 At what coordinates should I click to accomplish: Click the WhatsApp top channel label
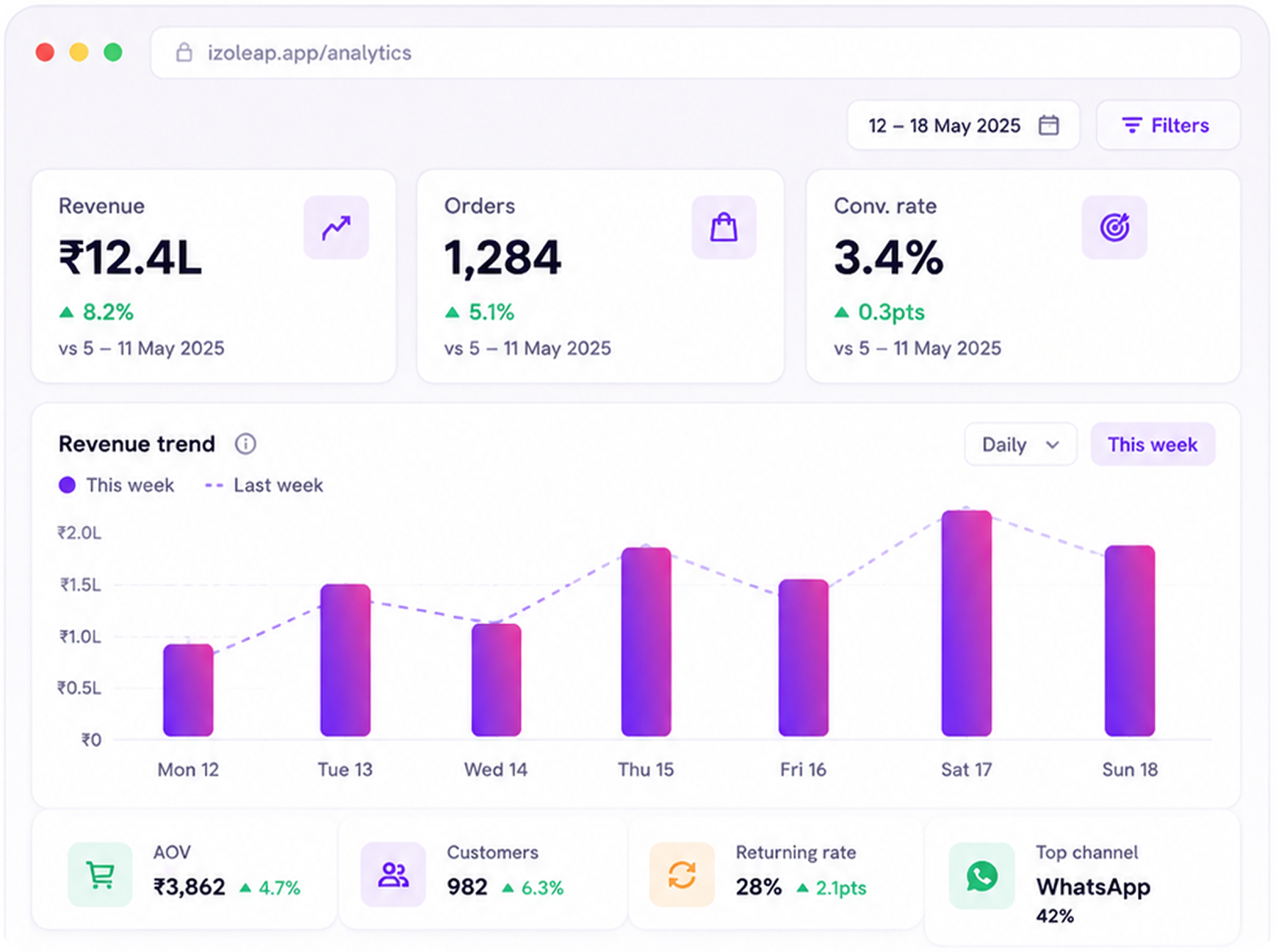tap(1093, 887)
